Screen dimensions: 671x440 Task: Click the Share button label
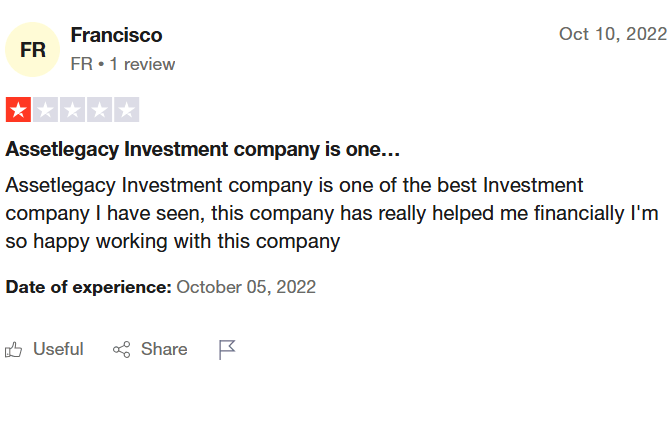pos(164,349)
